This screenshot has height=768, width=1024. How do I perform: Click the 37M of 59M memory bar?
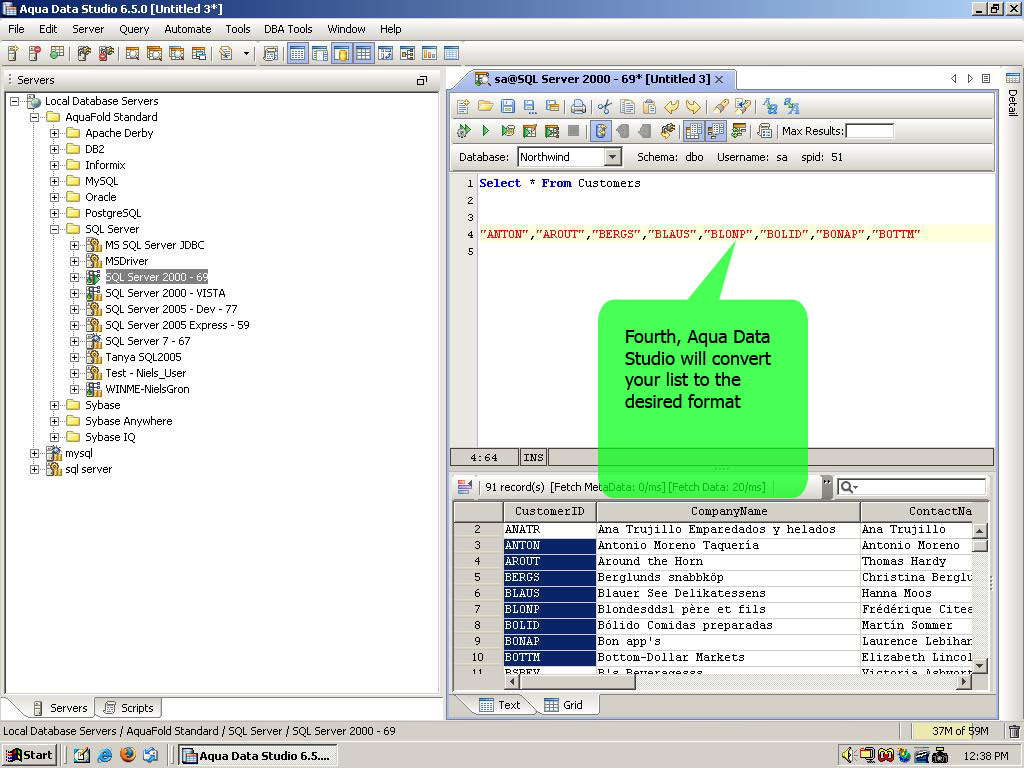click(x=952, y=731)
